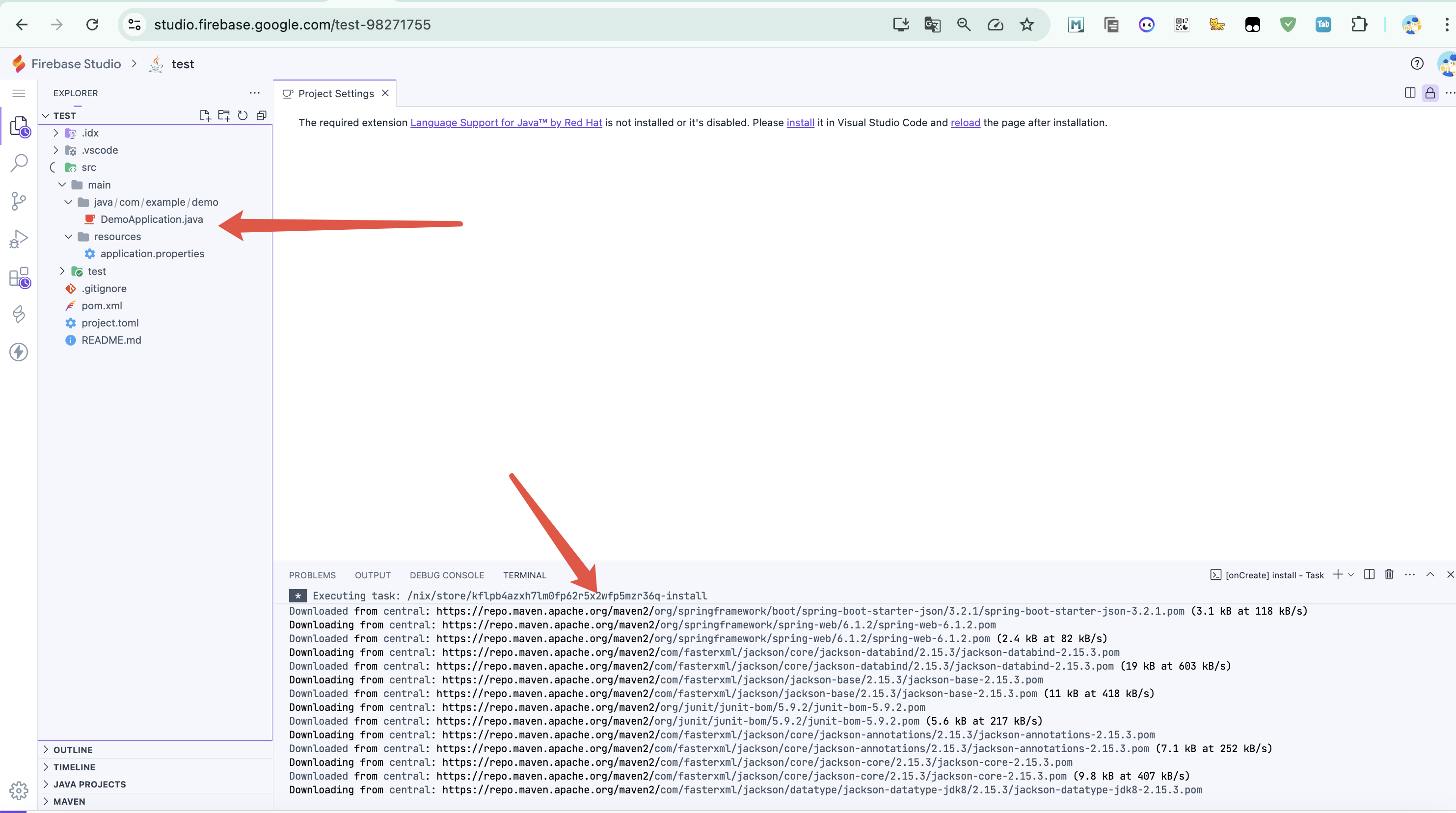
Task: Open DemoApplication.java in the file tree
Action: click(x=152, y=219)
